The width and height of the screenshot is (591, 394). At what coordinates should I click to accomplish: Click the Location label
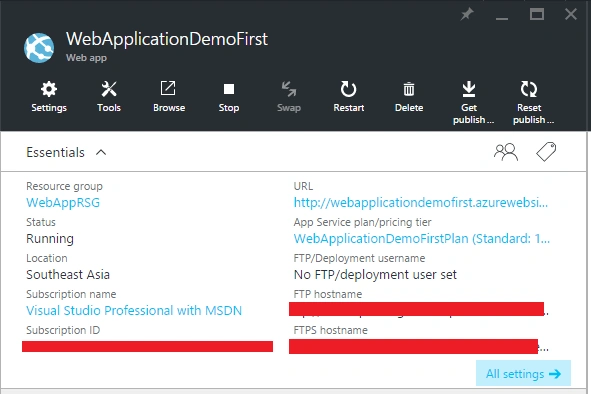[47, 258]
